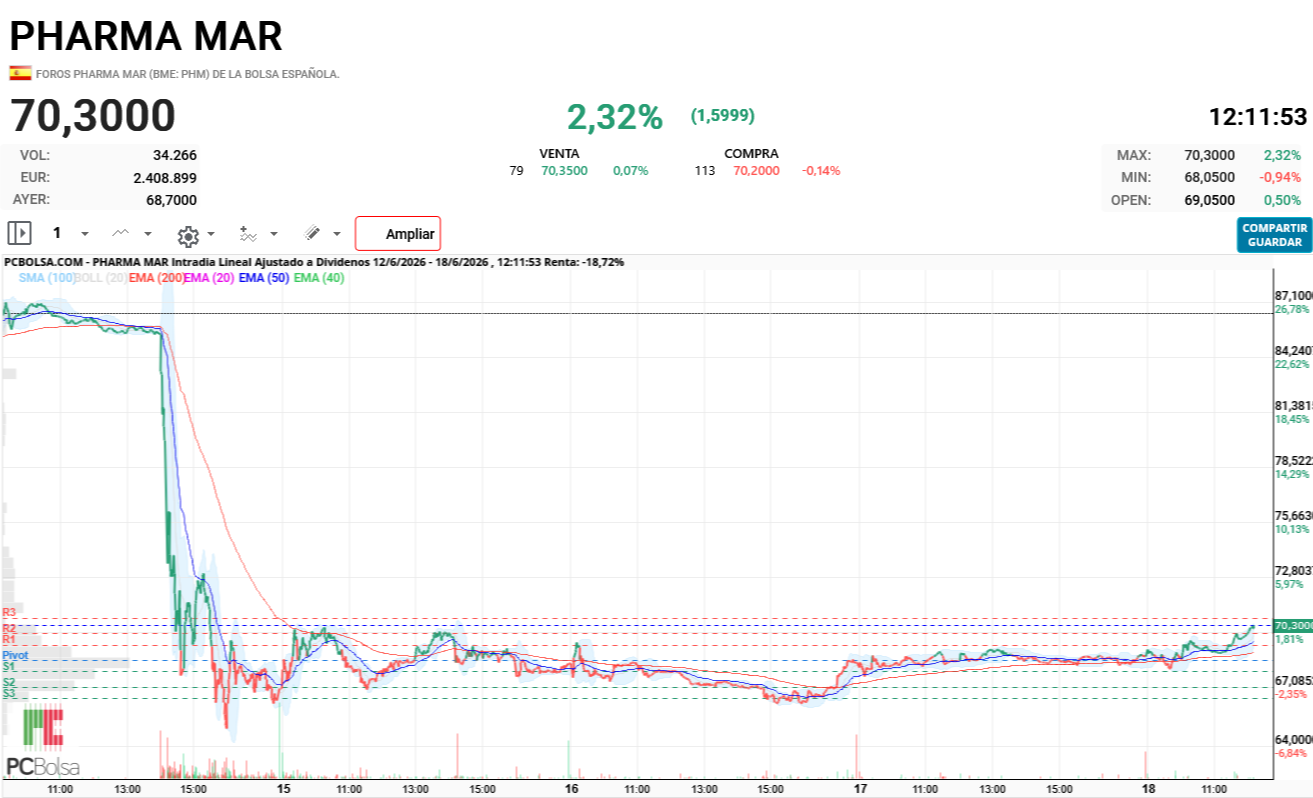Click the VOL value 34.266
1313x798 pixels.
coord(175,155)
